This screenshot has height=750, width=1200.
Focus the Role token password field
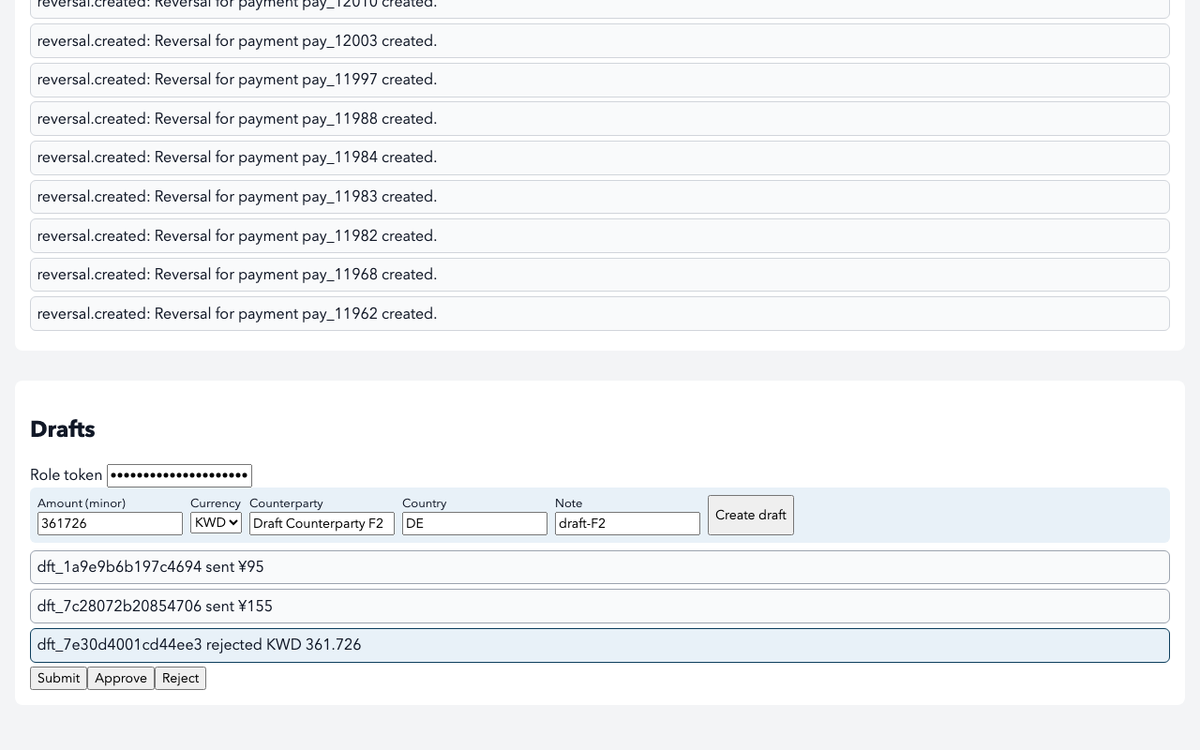click(180, 475)
